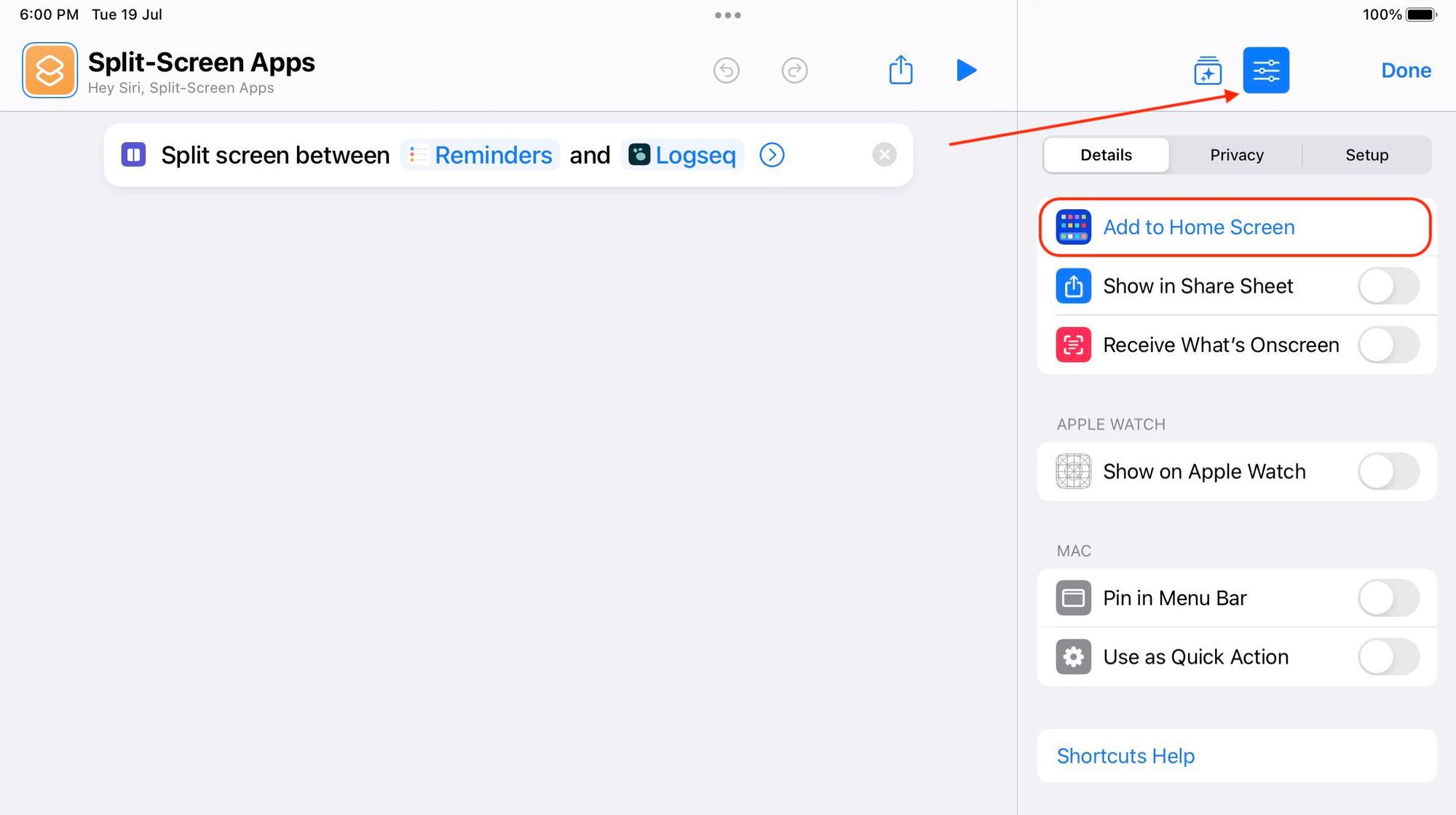
Task: Tap Done to close shortcut editor
Action: (1407, 69)
